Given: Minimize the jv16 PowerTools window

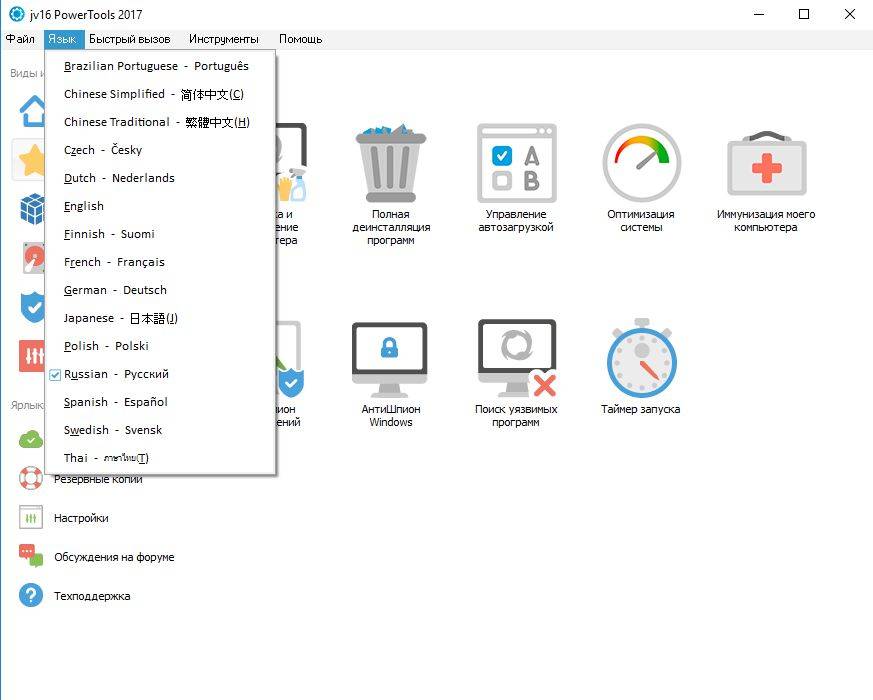Looking at the screenshot, I should [759, 14].
